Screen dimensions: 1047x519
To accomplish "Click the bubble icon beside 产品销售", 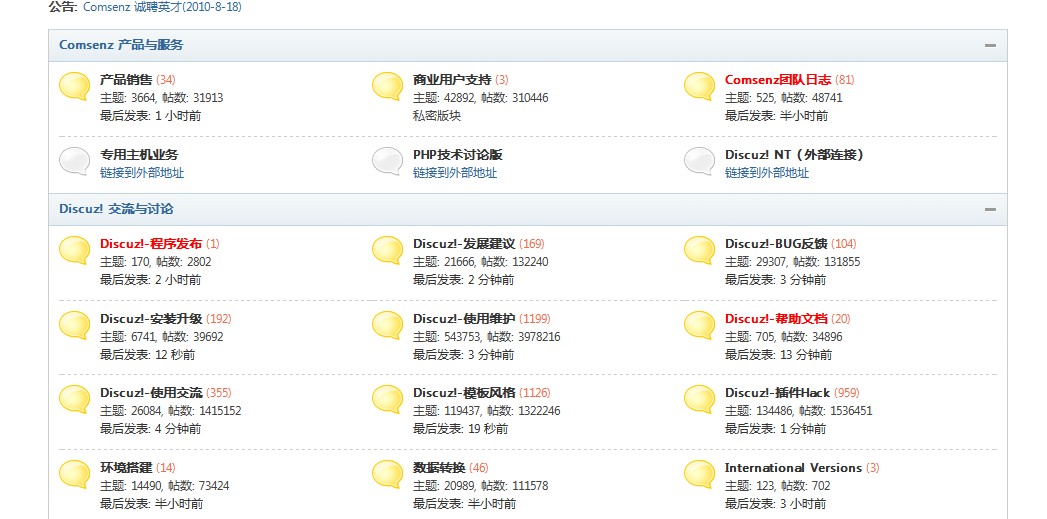I will point(74,86).
